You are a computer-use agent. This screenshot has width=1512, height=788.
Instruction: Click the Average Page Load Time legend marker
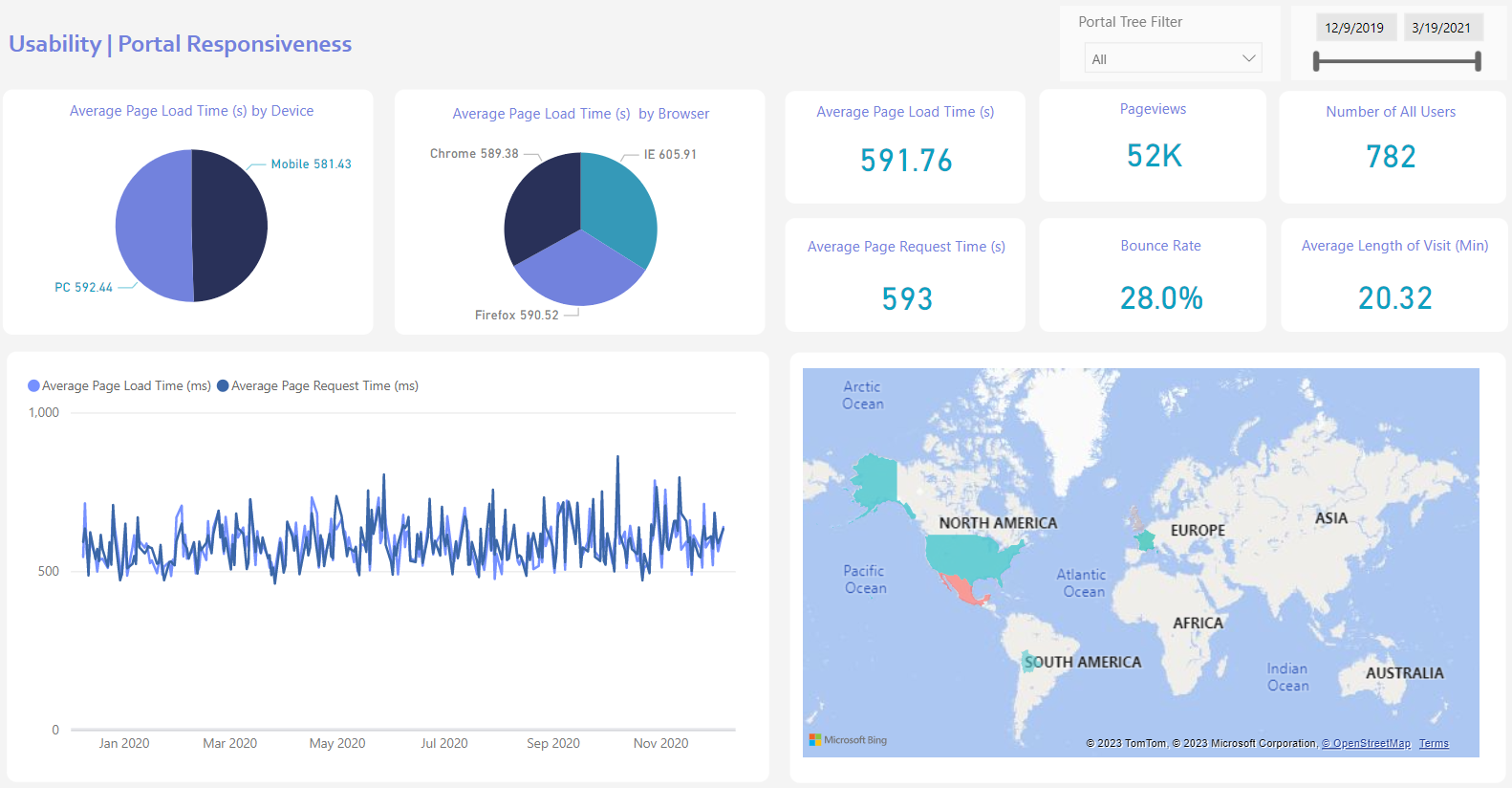[x=33, y=386]
